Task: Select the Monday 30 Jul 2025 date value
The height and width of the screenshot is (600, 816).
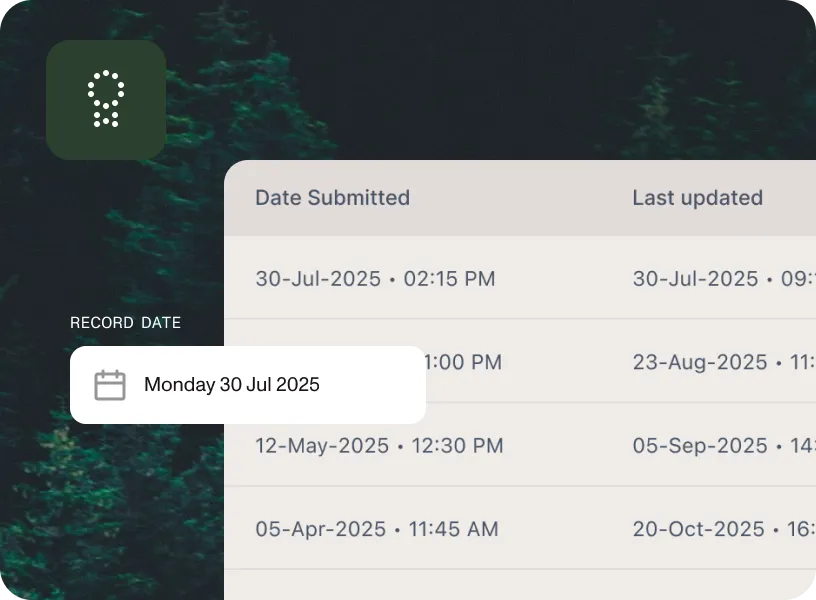Action: (x=231, y=384)
